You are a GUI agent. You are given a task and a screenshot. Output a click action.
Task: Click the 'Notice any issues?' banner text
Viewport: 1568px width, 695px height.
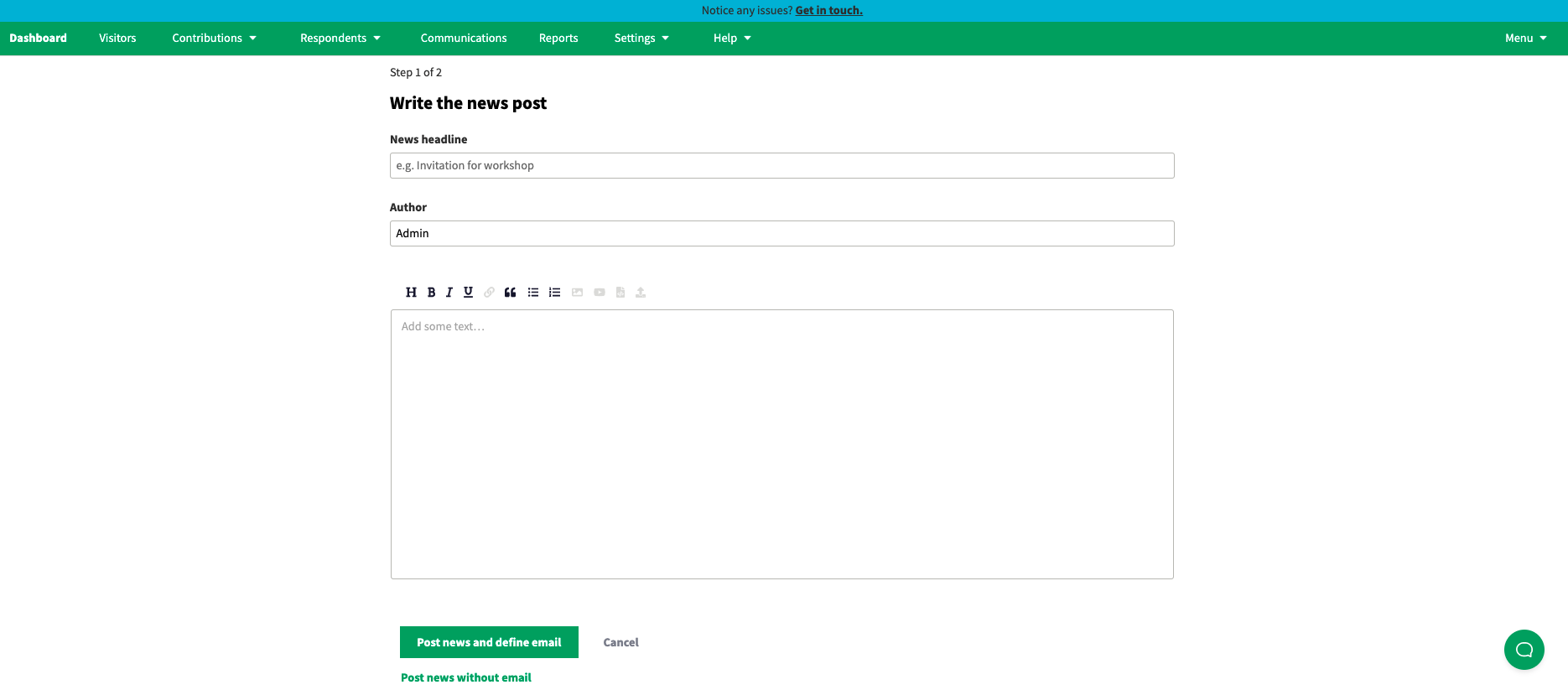click(747, 11)
